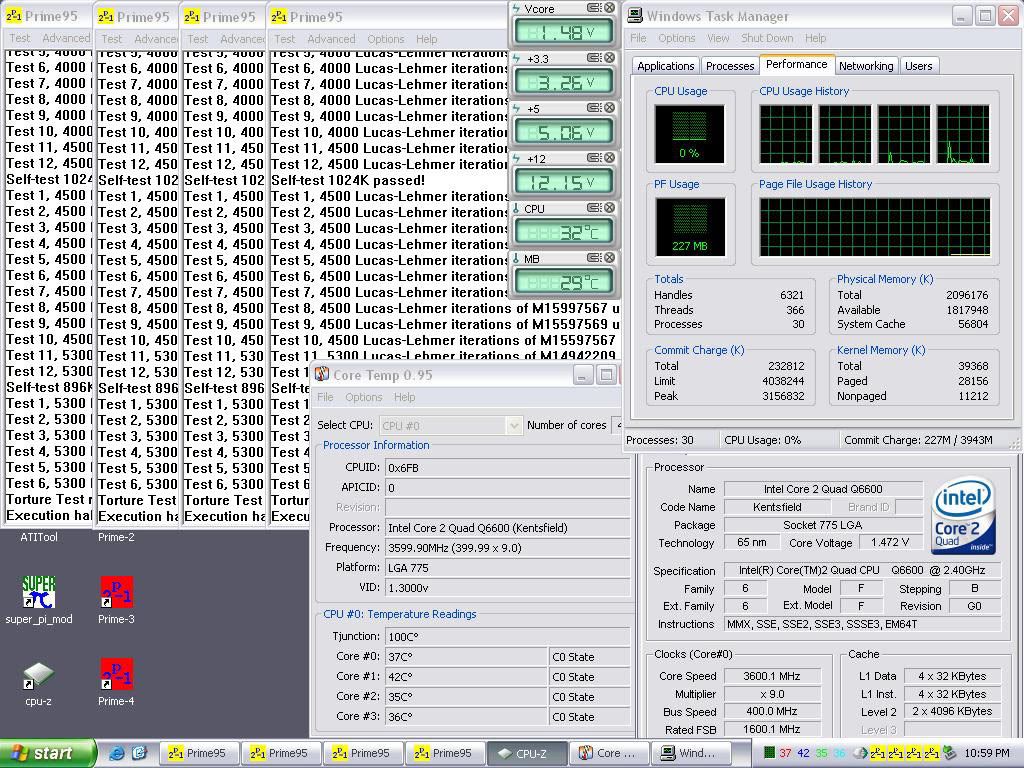Image resolution: width=1024 pixels, height=768 pixels.
Task: Click 'Self-test 1024K passed!' line in Prime95
Action: 348,180
